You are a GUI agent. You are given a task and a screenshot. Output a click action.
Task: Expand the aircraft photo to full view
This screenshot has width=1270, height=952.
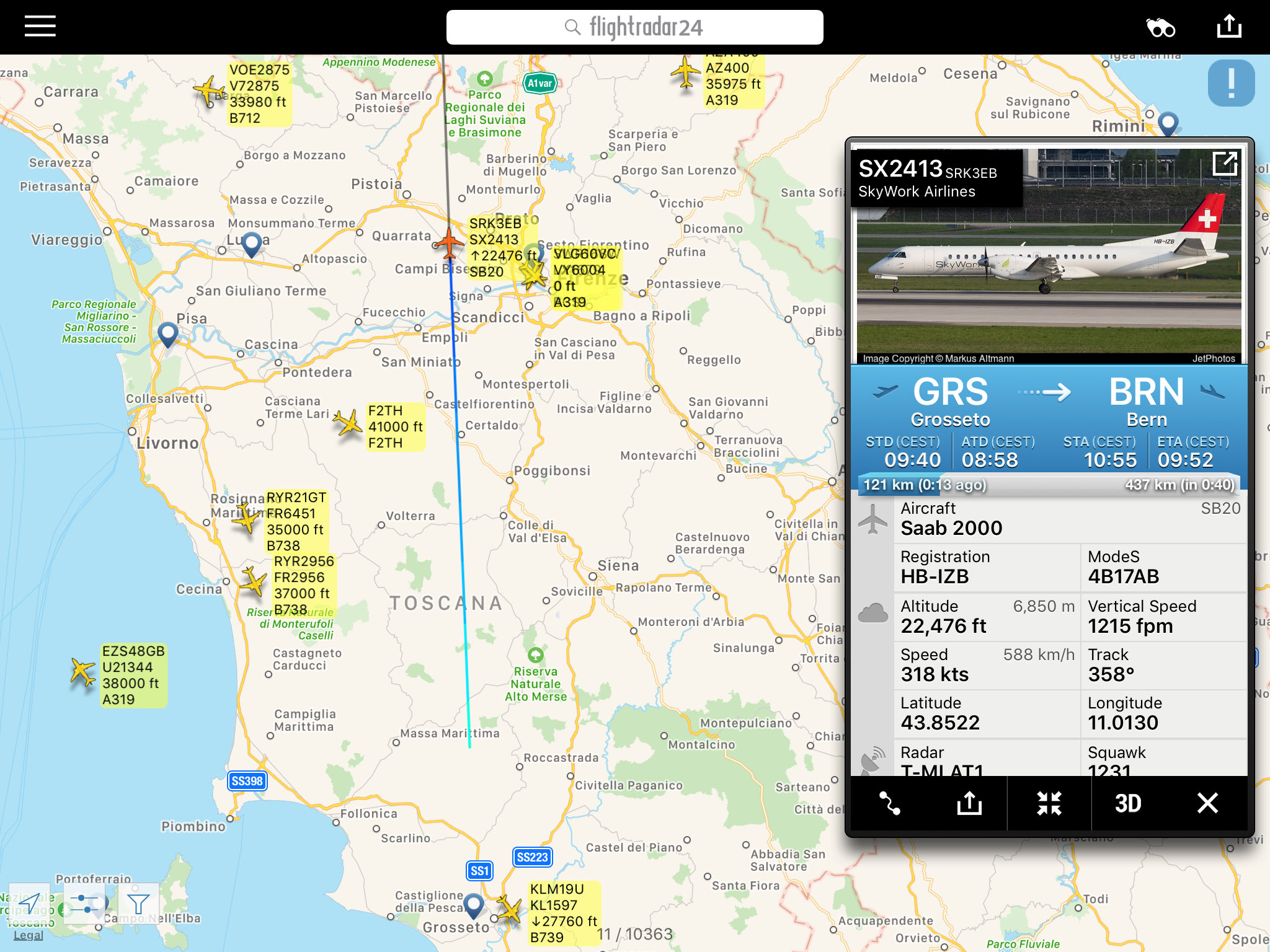(x=1225, y=164)
